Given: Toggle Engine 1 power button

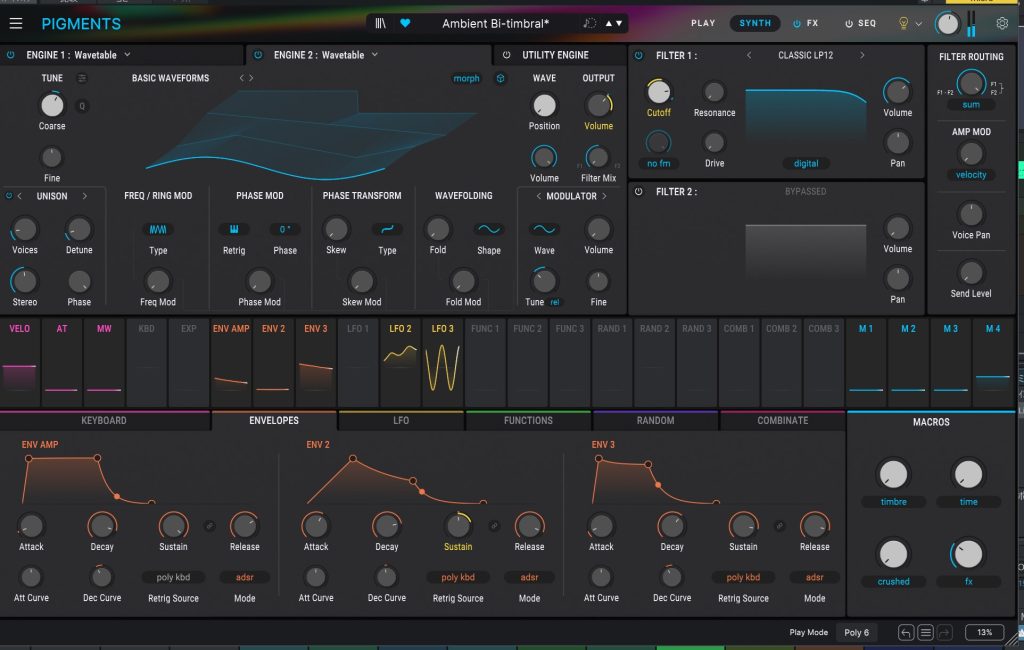Looking at the screenshot, I should click(11, 55).
